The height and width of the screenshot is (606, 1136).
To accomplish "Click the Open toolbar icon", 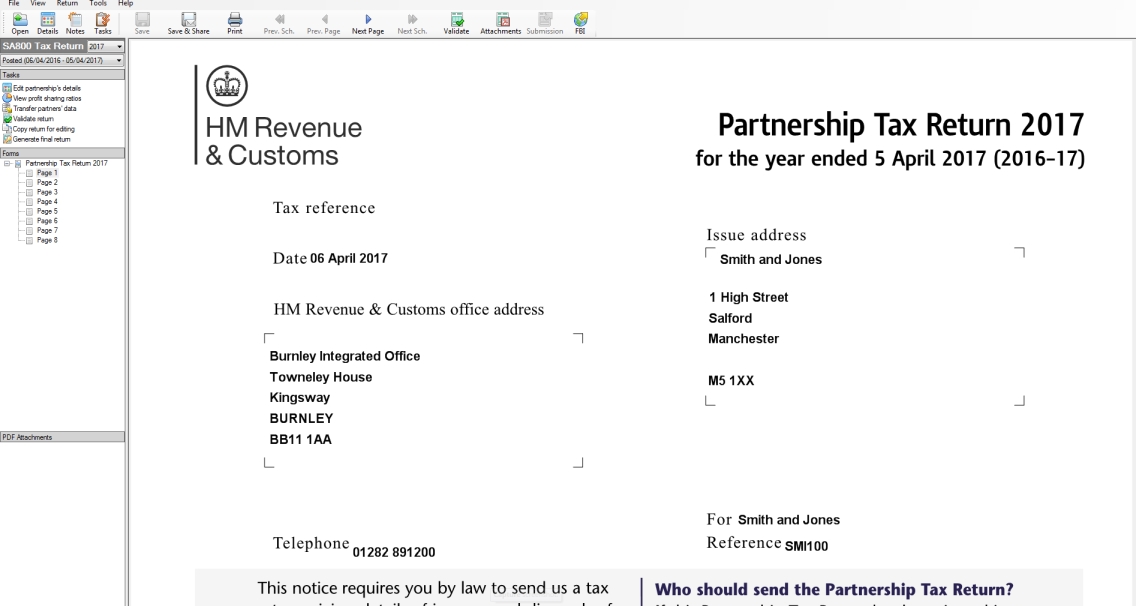I will click(20, 22).
